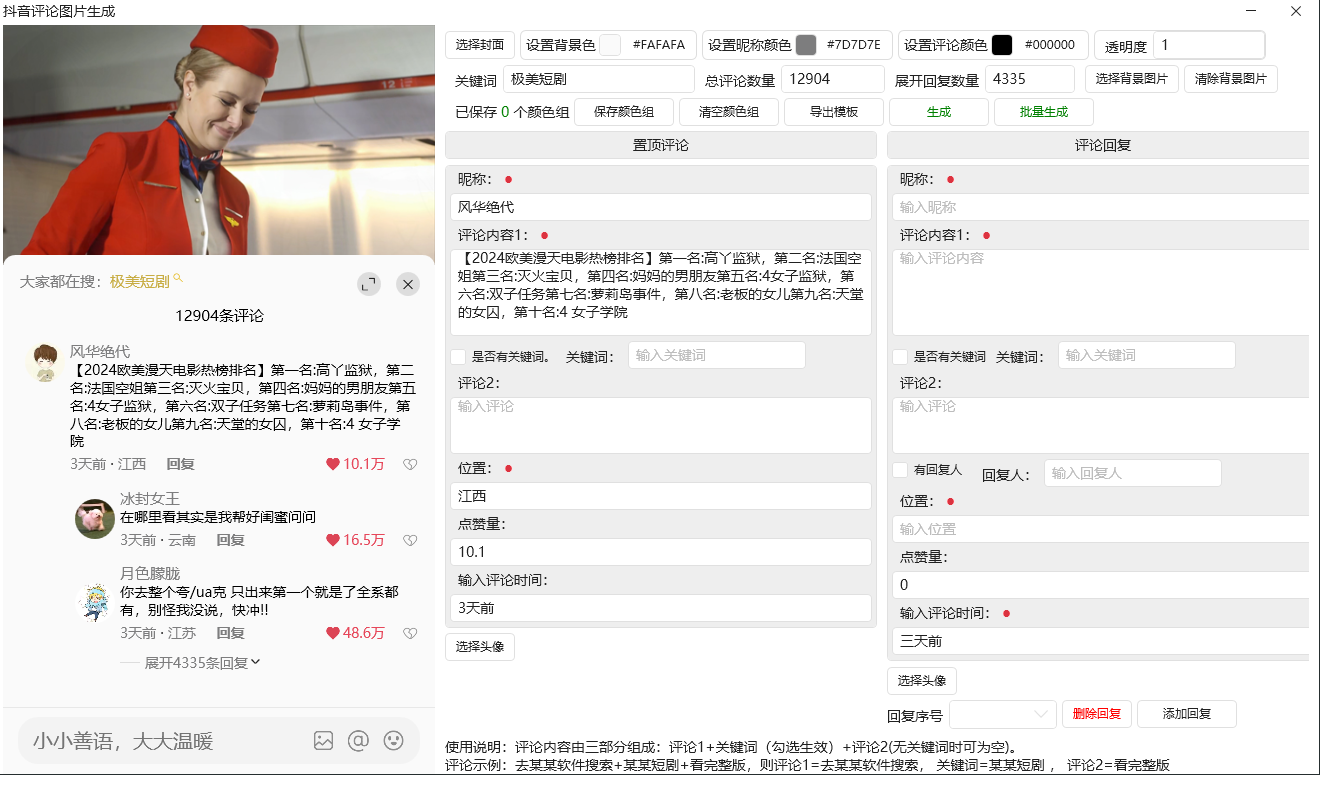Image resolution: width=1326 pixels, height=792 pixels.
Task: Click the 透明度 input field
Action: click(x=1208, y=45)
